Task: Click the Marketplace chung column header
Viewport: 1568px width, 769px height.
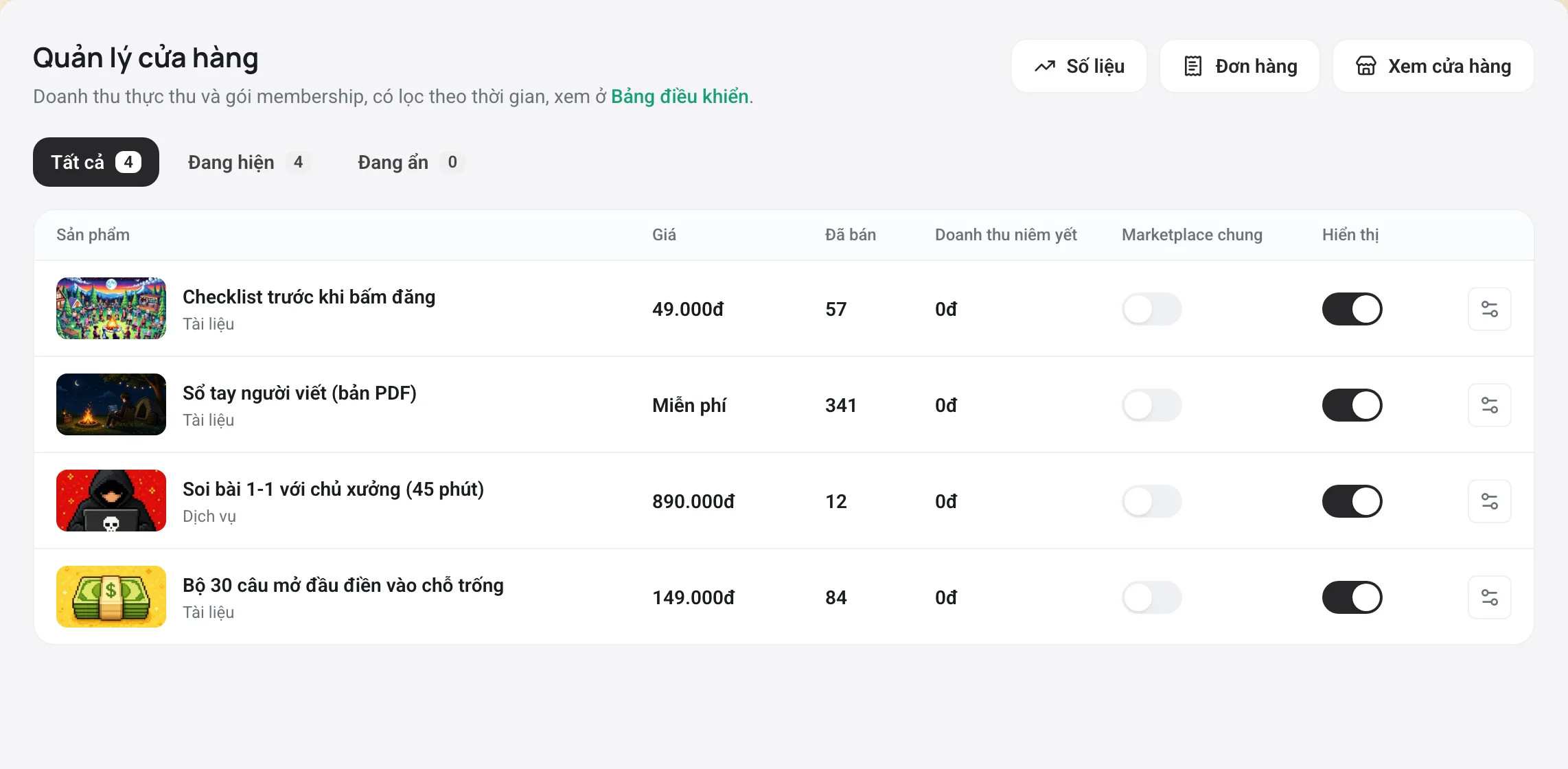Action: (x=1192, y=235)
